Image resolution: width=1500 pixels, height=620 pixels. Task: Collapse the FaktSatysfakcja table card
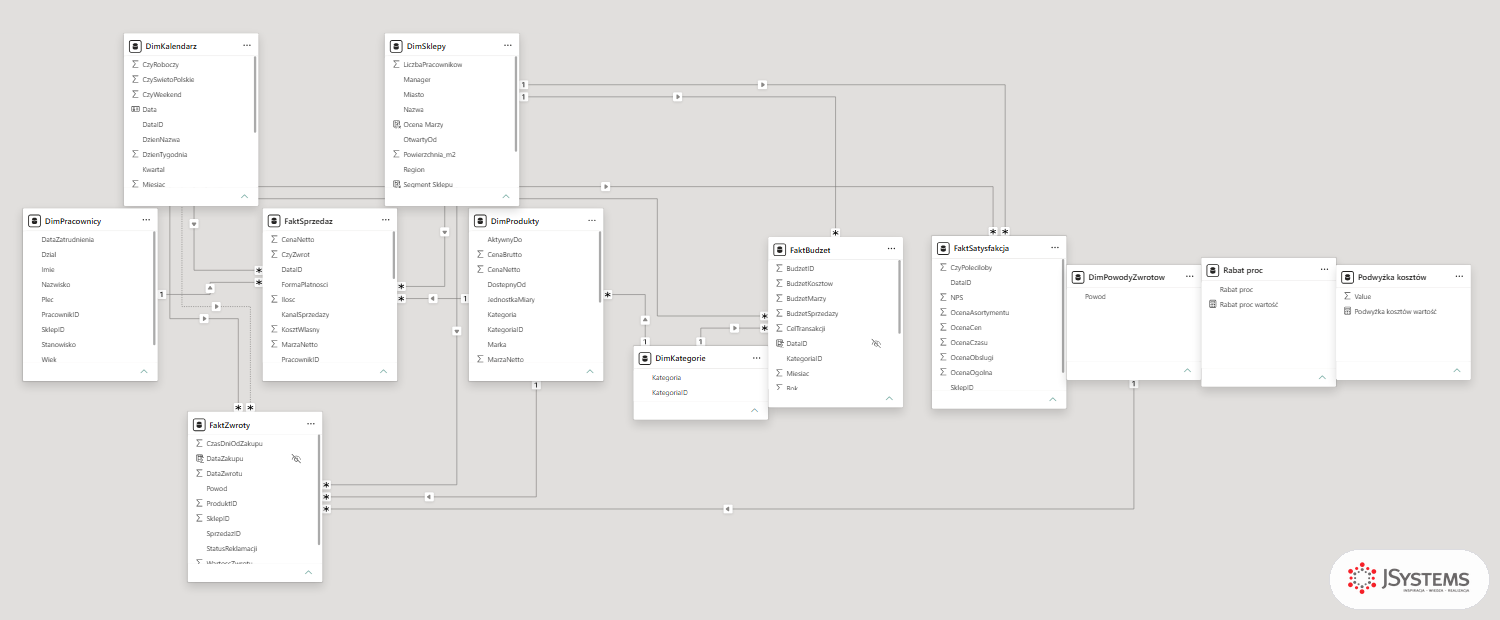(x=1052, y=399)
